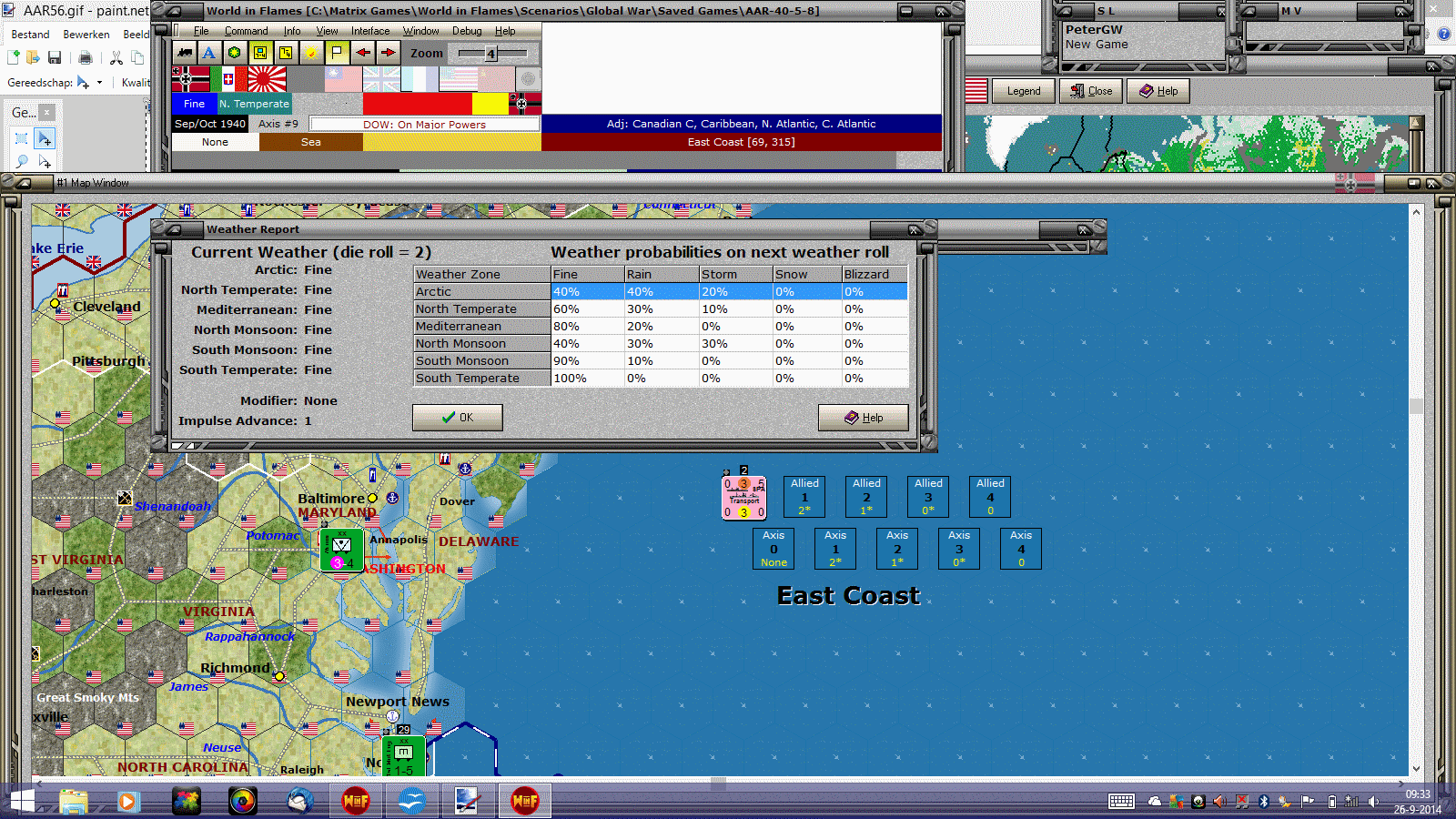
Task: Select the Italian flag in the major powers row
Action: tap(229, 79)
